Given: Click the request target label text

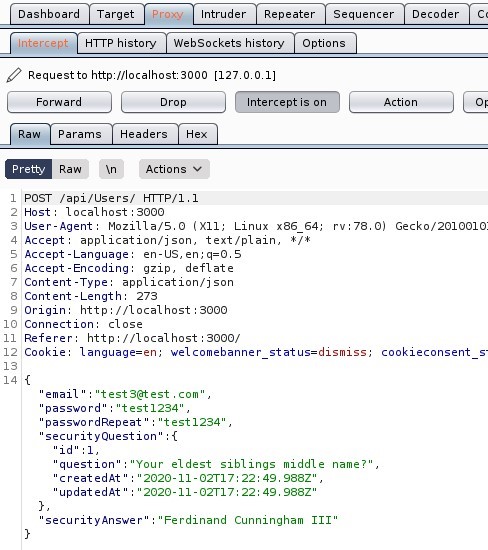Looking at the screenshot, I should click(x=152, y=75).
